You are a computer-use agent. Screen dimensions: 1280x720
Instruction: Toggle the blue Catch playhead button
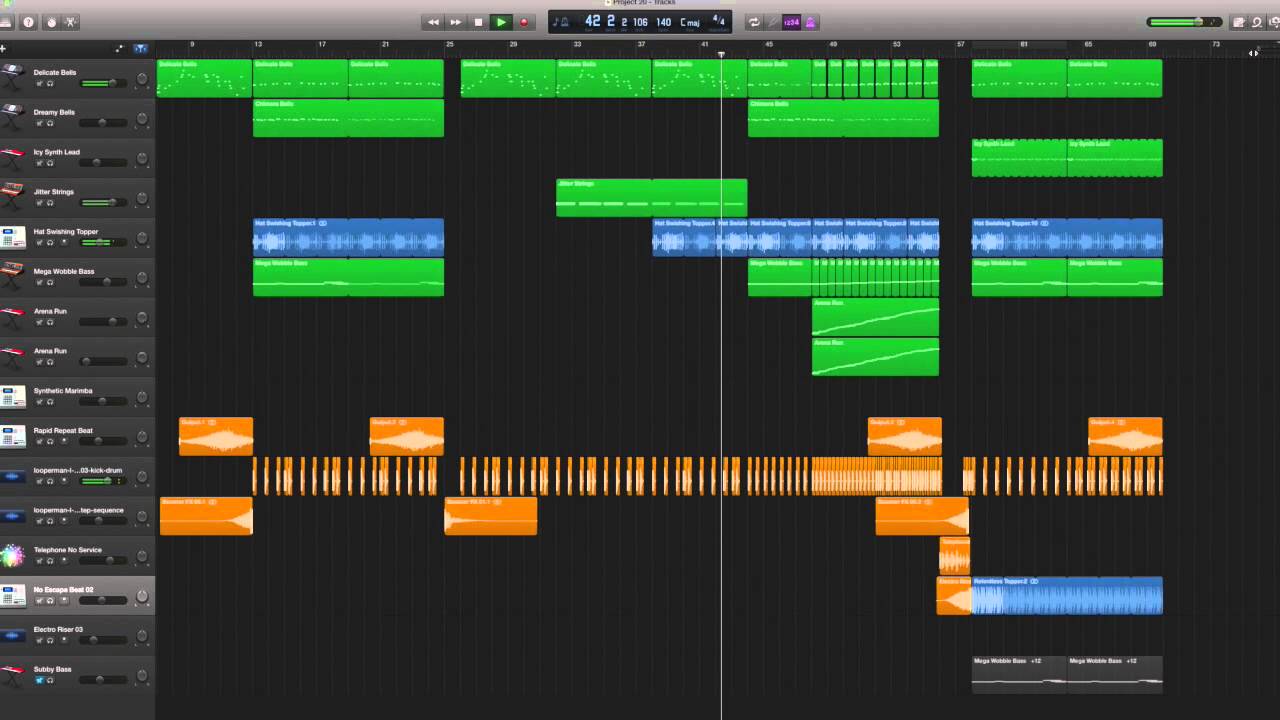coord(140,48)
